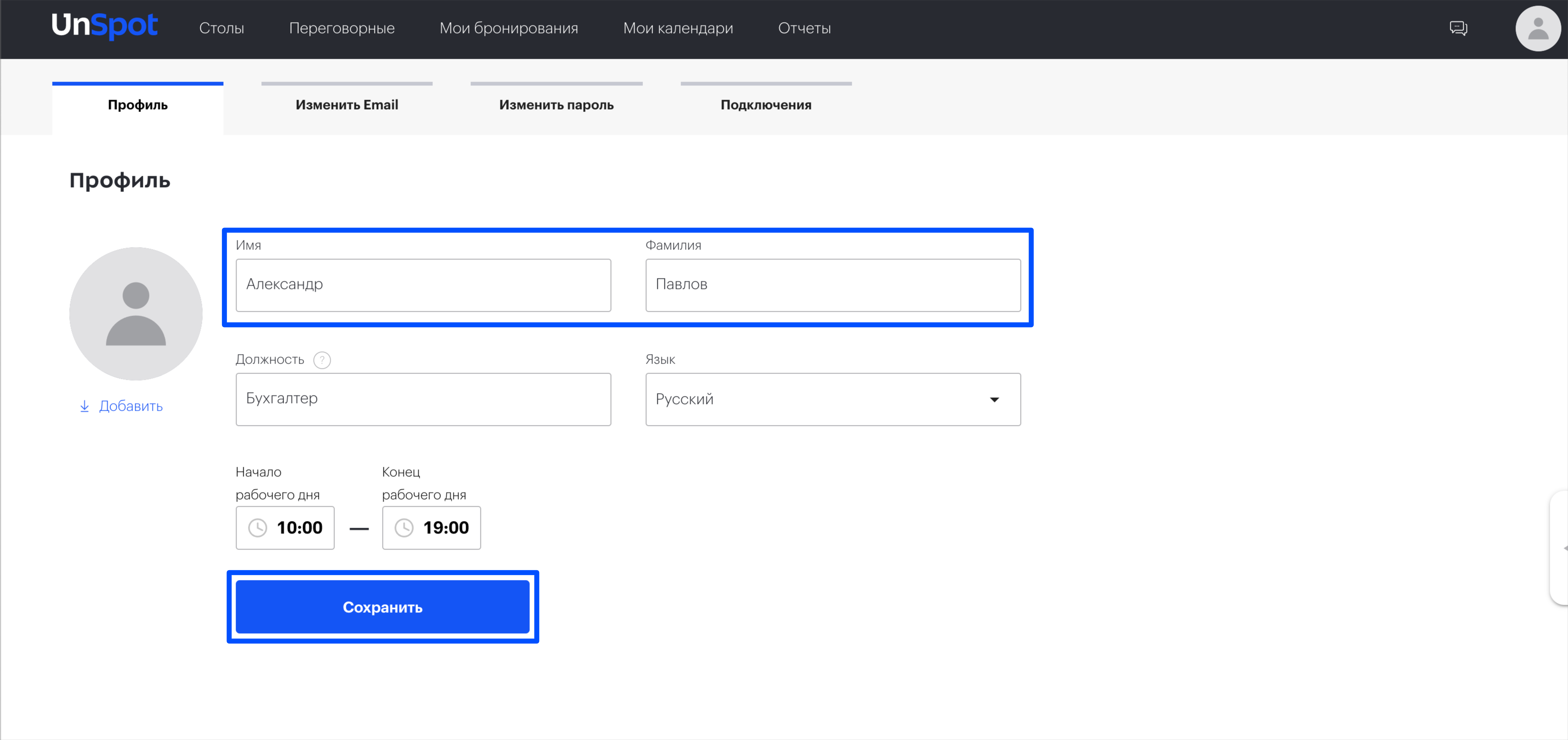
Task: Click the Должность field with Бухгалтер
Action: pyautogui.click(x=423, y=399)
